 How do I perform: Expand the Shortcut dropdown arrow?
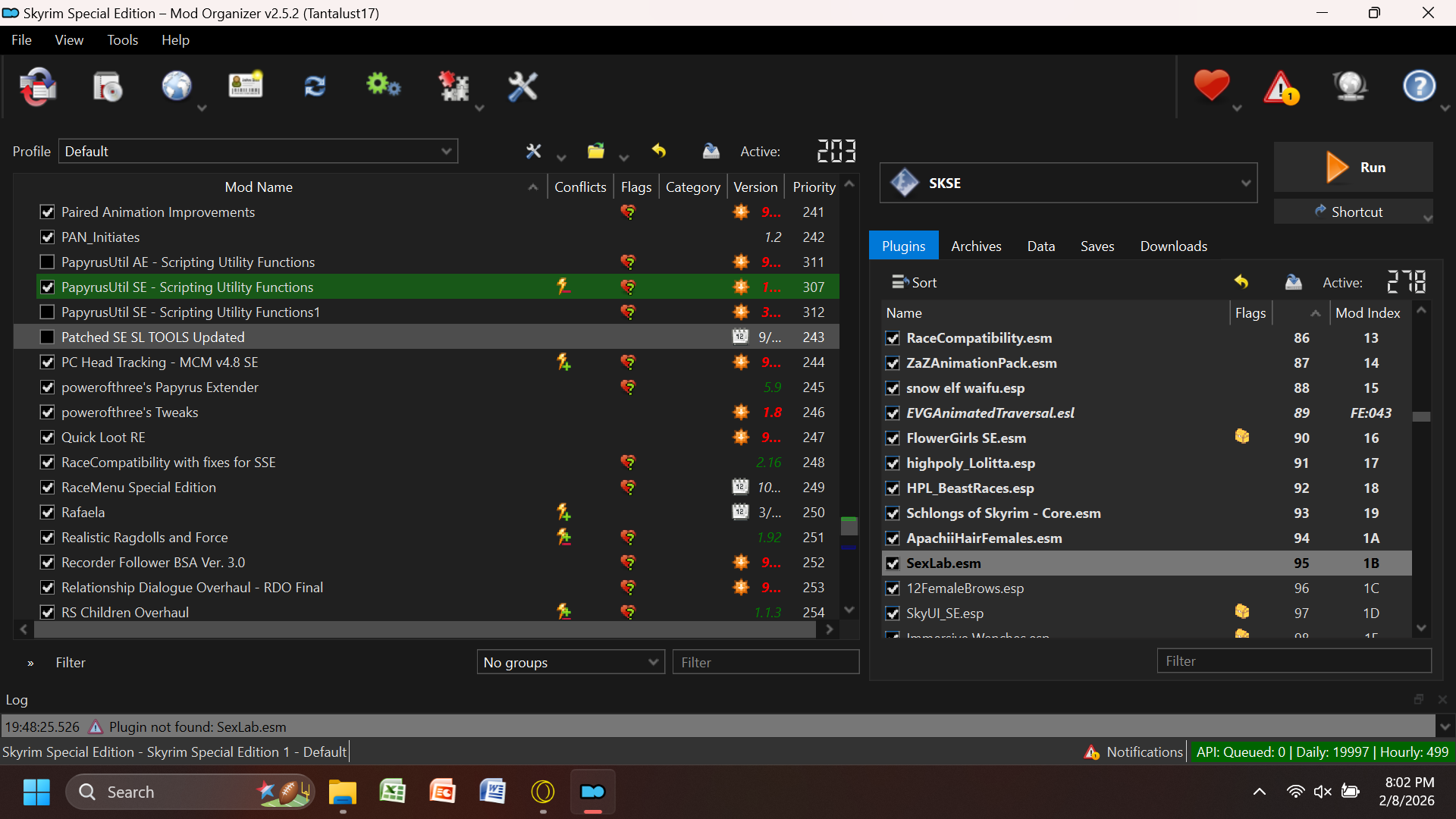tap(1427, 218)
